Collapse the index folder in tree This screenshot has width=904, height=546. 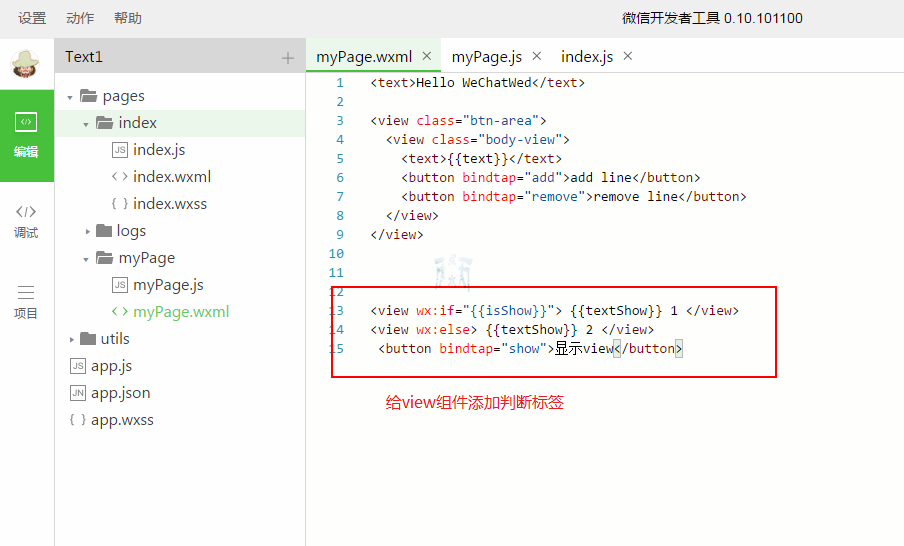[x=87, y=124]
